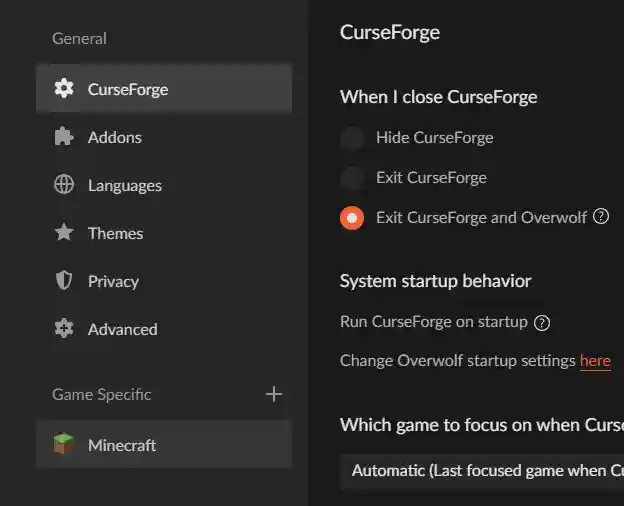Screen dimensions: 624x506
Task: Click the CurseForge gear icon in sidebar
Action: point(64,88)
